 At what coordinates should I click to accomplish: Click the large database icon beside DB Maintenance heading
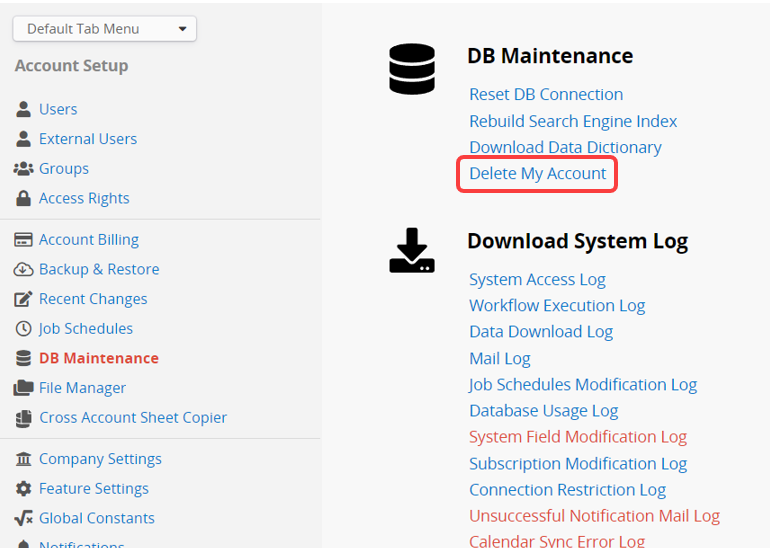pyautogui.click(x=412, y=69)
